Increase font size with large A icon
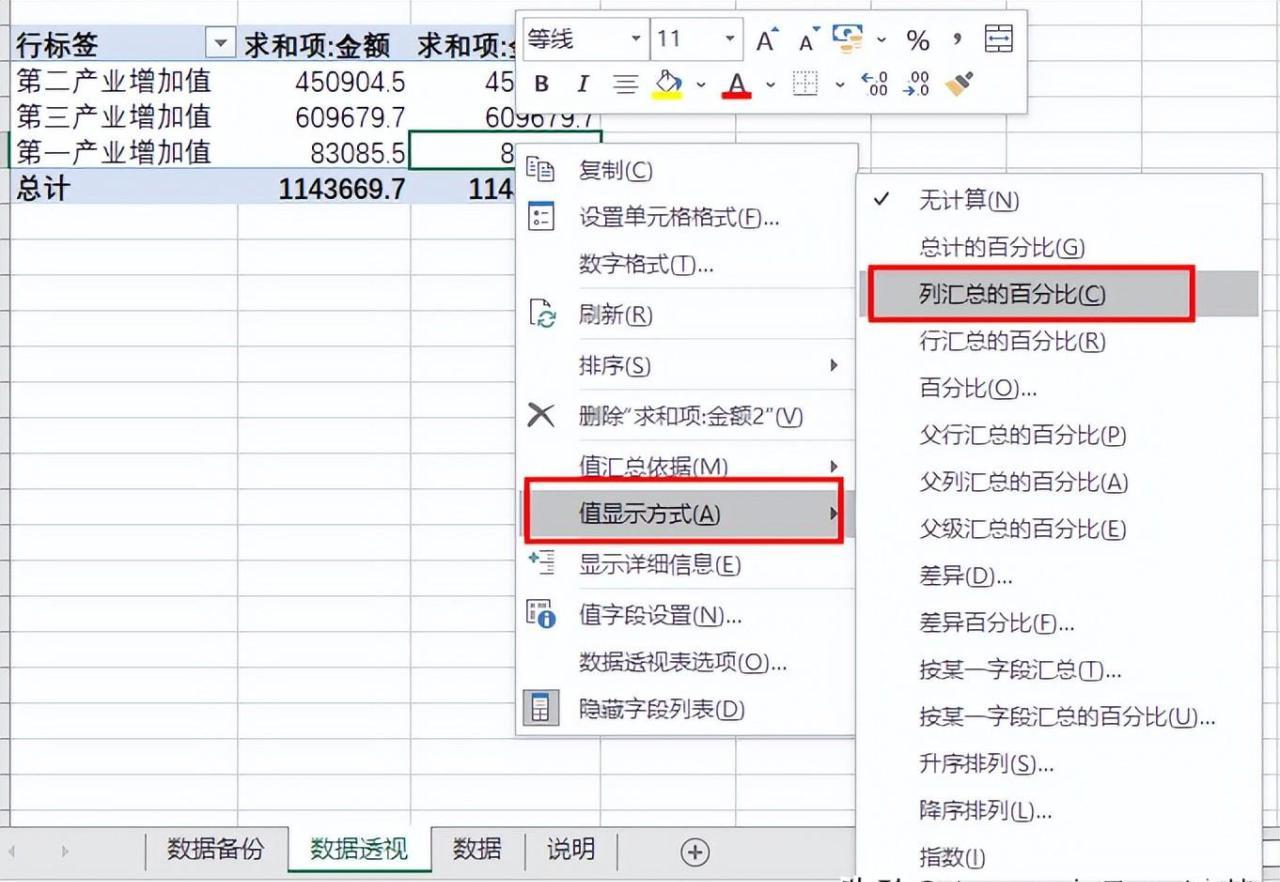This screenshot has width=1280, height=882. pos(767,40)
